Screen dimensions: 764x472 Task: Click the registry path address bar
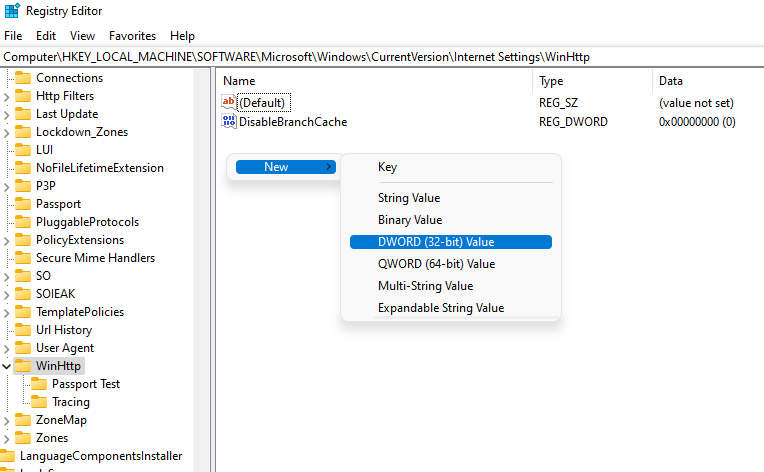382,57
